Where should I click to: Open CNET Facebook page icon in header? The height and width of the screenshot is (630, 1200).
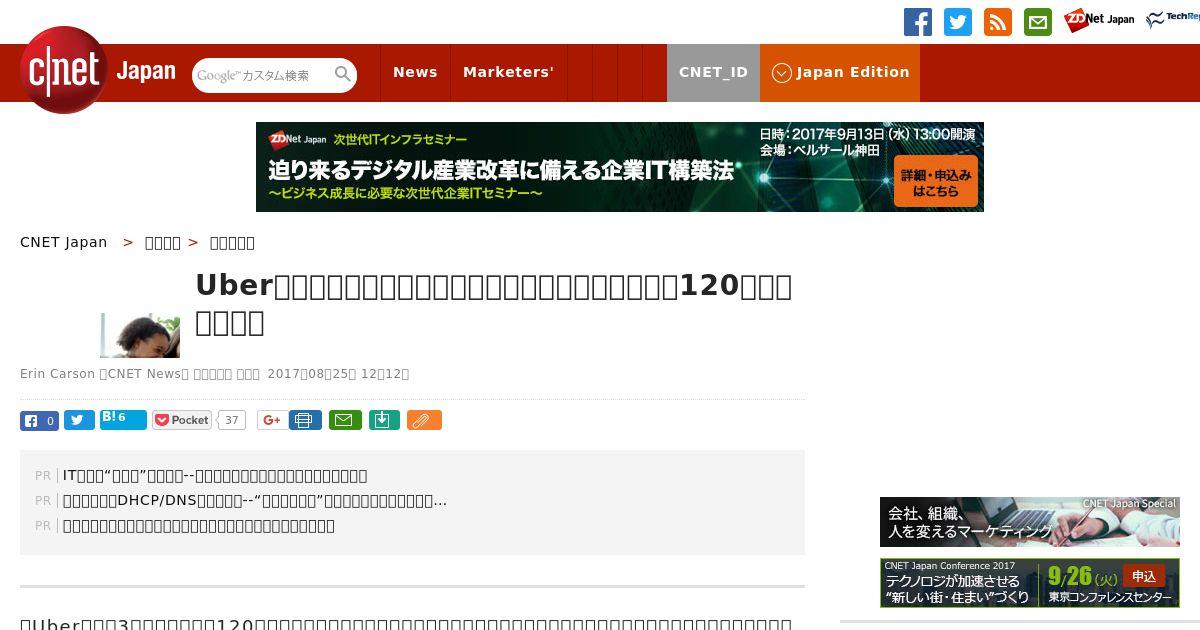[x=918, y=22]
